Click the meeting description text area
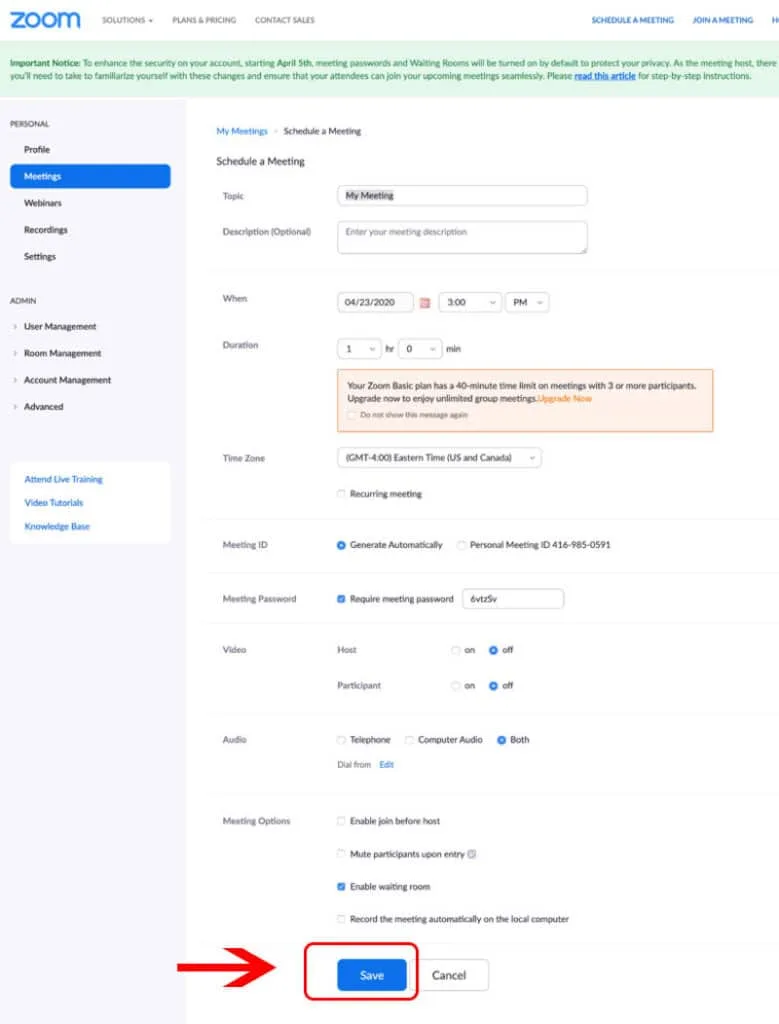Screen dimensions: 779x1024 pyautogui.click(x=462, y=237)
